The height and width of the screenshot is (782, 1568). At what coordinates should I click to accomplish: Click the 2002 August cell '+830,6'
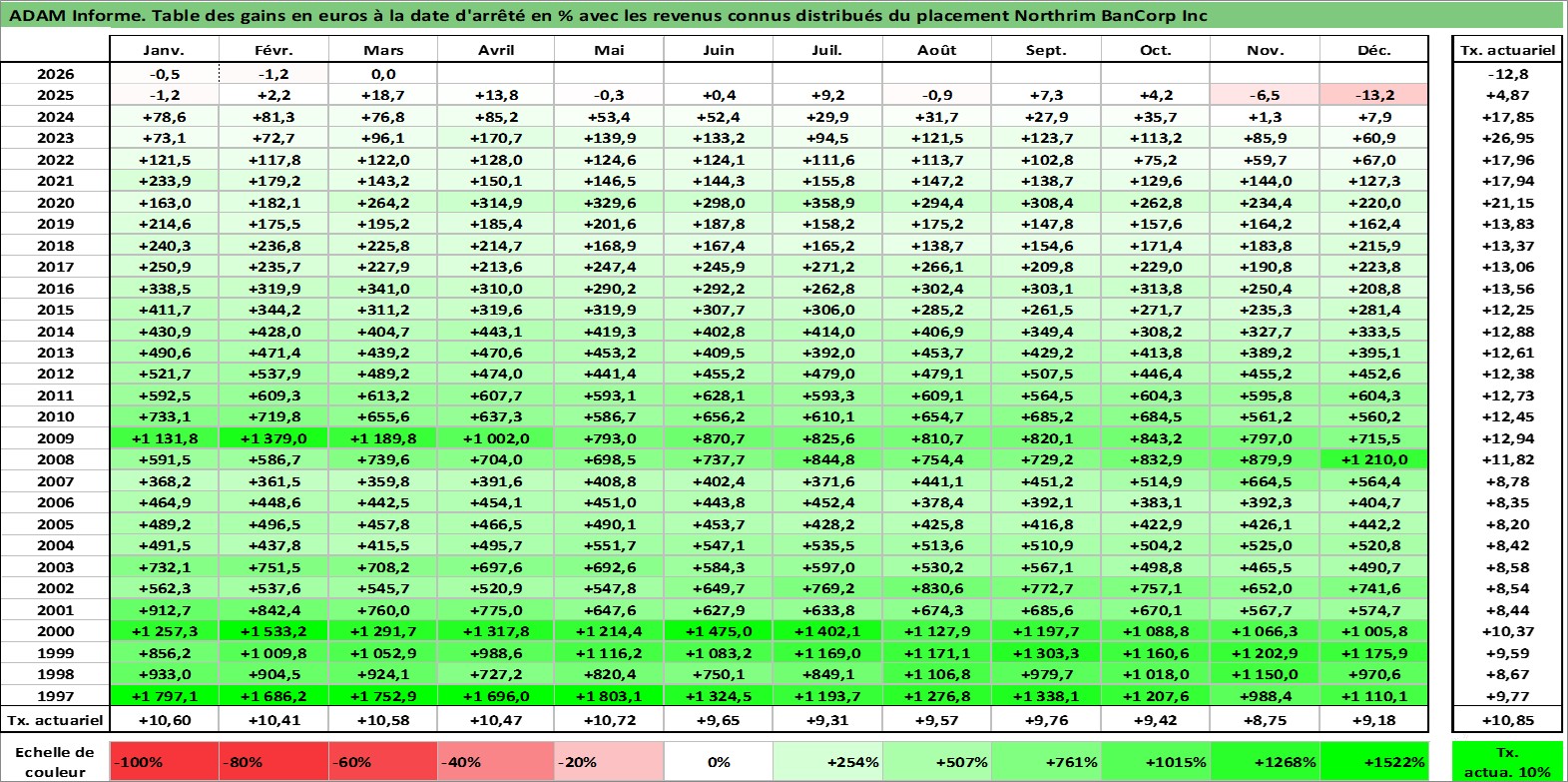(936, 588)
